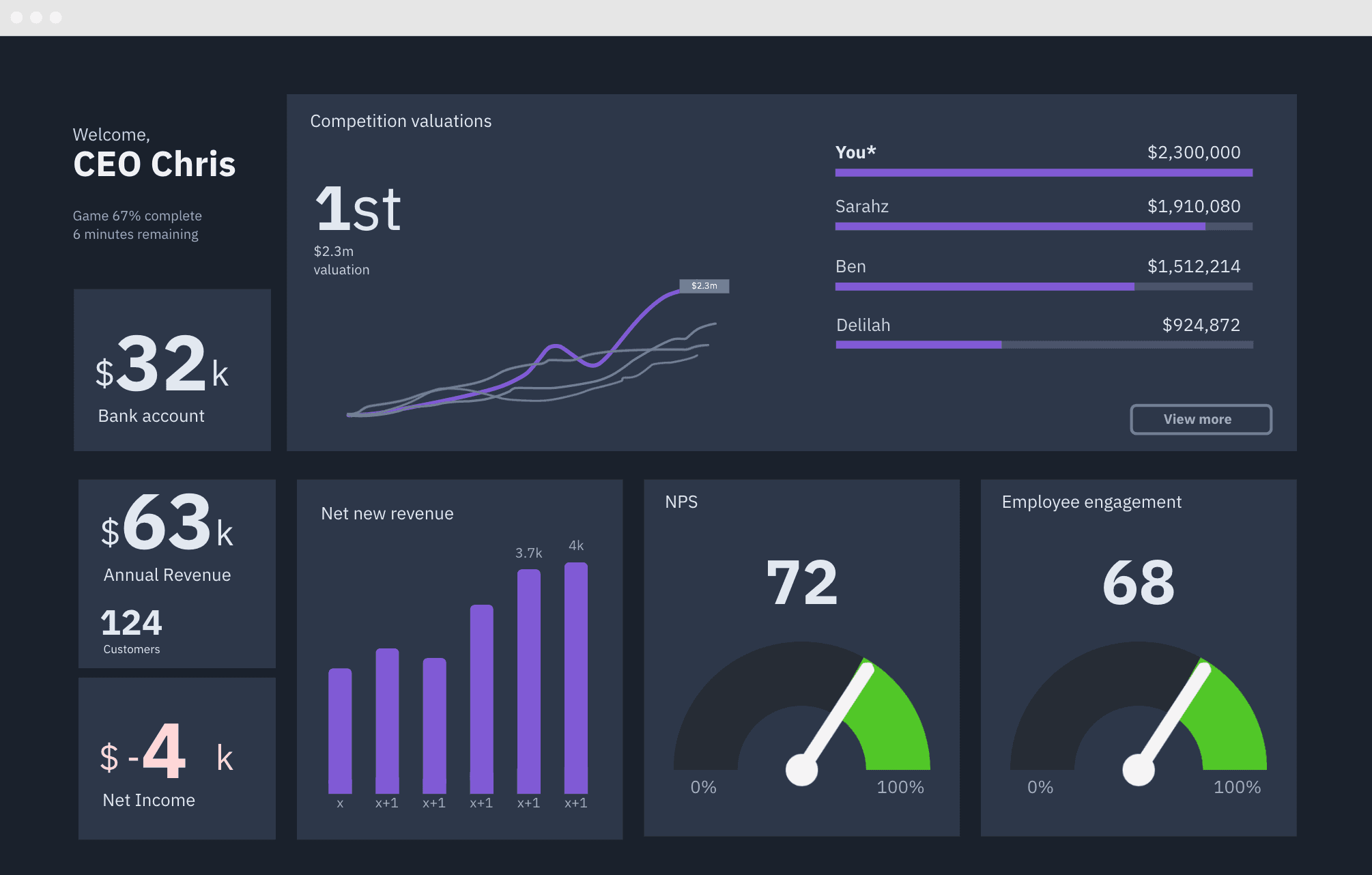Select the You* progress bar

point(1043,173)
